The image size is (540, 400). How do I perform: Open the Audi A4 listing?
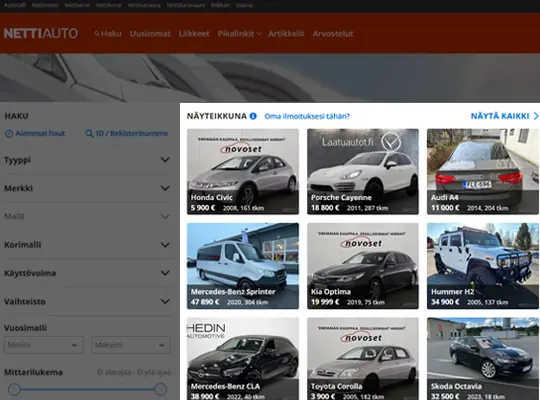pyautogui.click(x=483, y=172)
